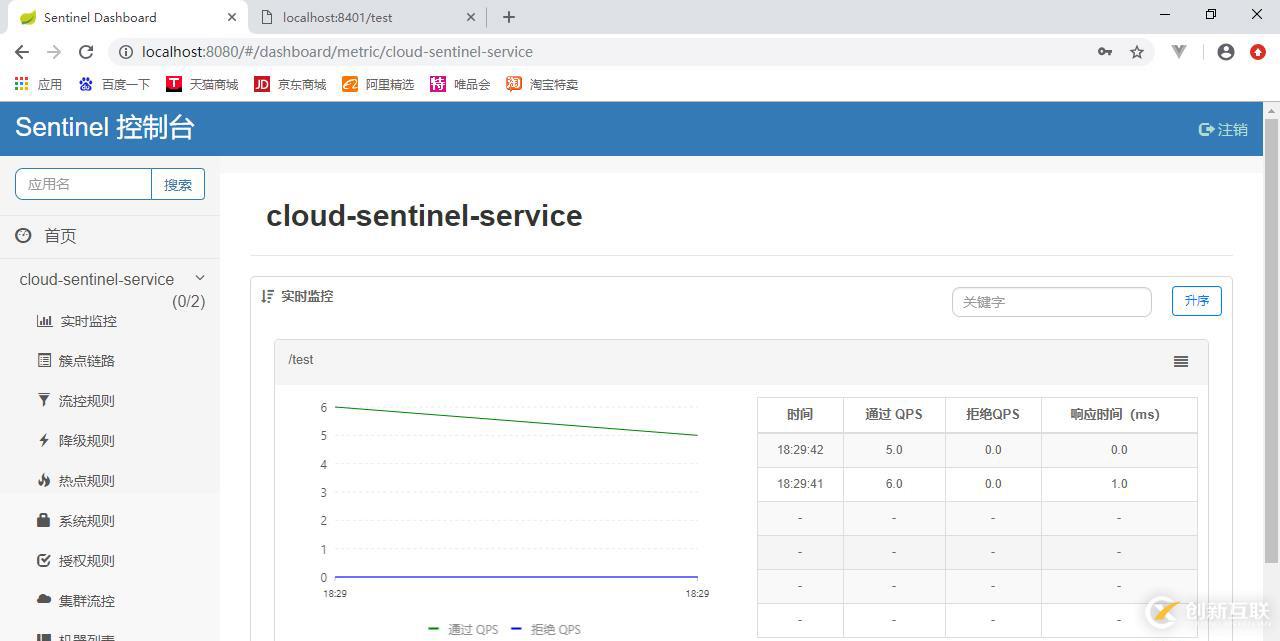Image resolution: width=1280 pixels, height=641 pixels.
Task: Click the real-time monitoring bar chart icon
Action: (44, 321)
